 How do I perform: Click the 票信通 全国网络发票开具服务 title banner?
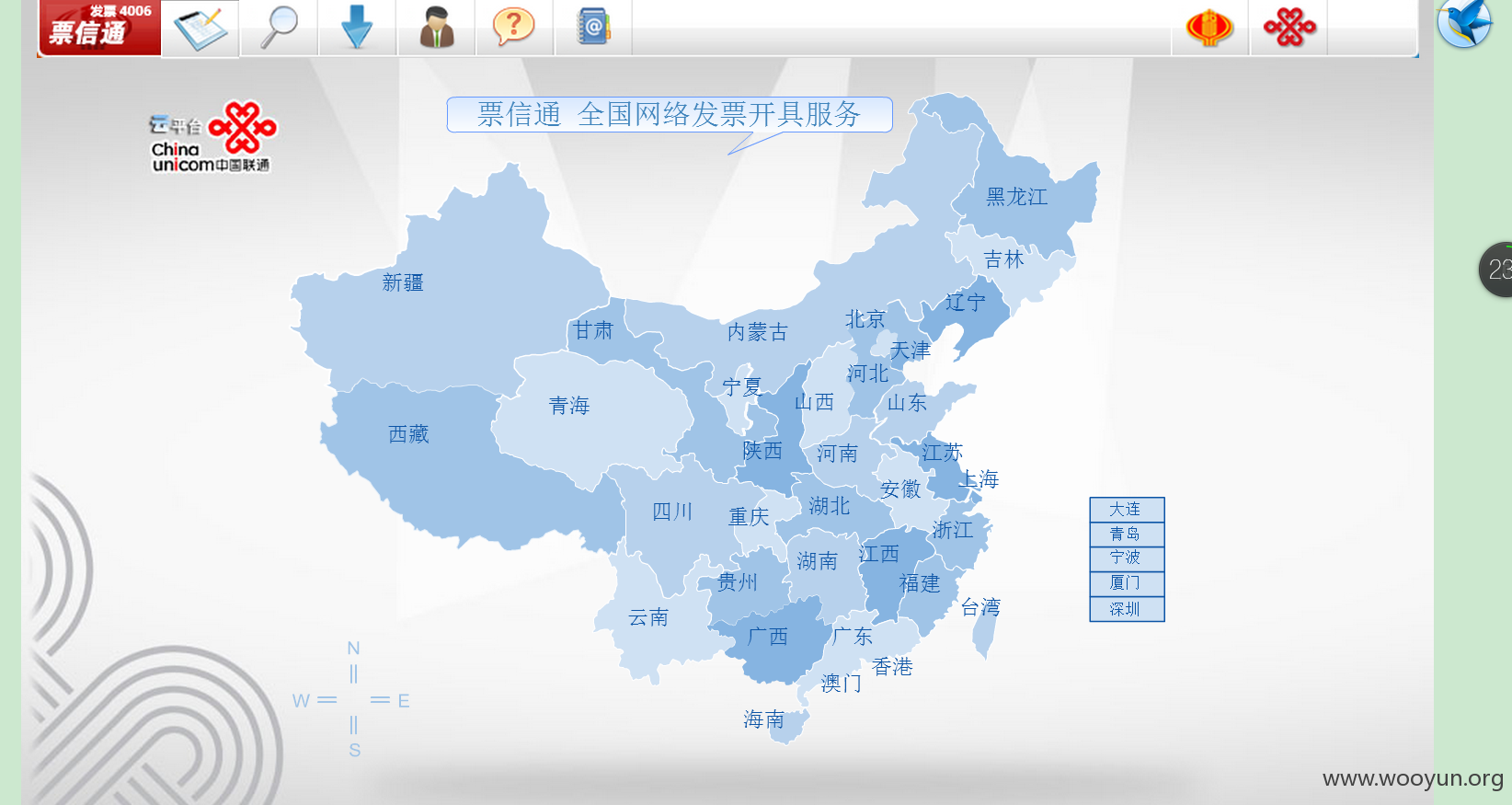[670, 114]
